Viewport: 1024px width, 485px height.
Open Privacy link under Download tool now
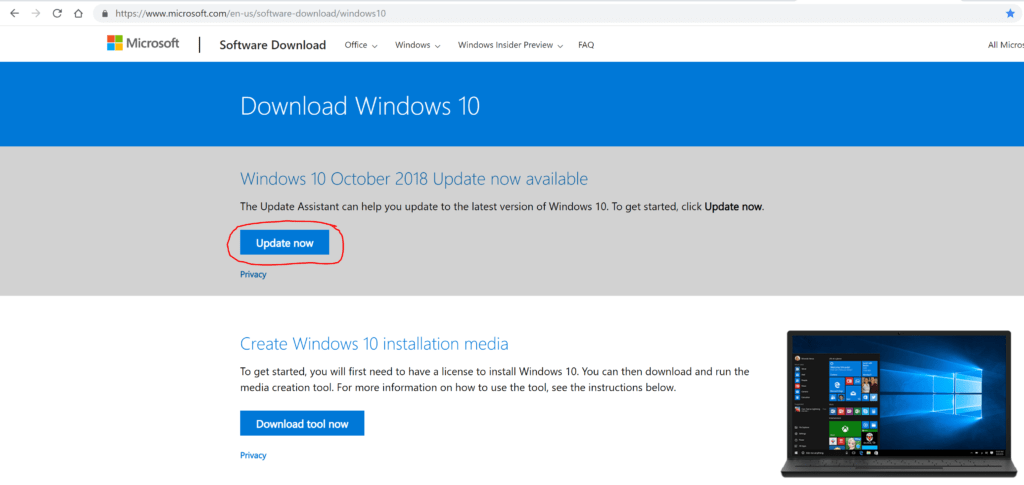tap(253, 455)
